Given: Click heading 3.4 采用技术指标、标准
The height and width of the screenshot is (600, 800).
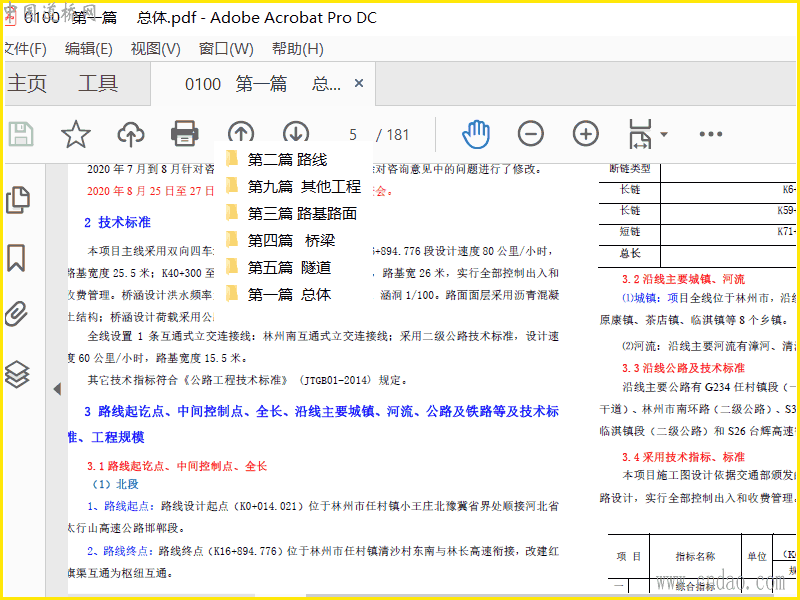Looking at the screenshot, I should click(683, 457).
